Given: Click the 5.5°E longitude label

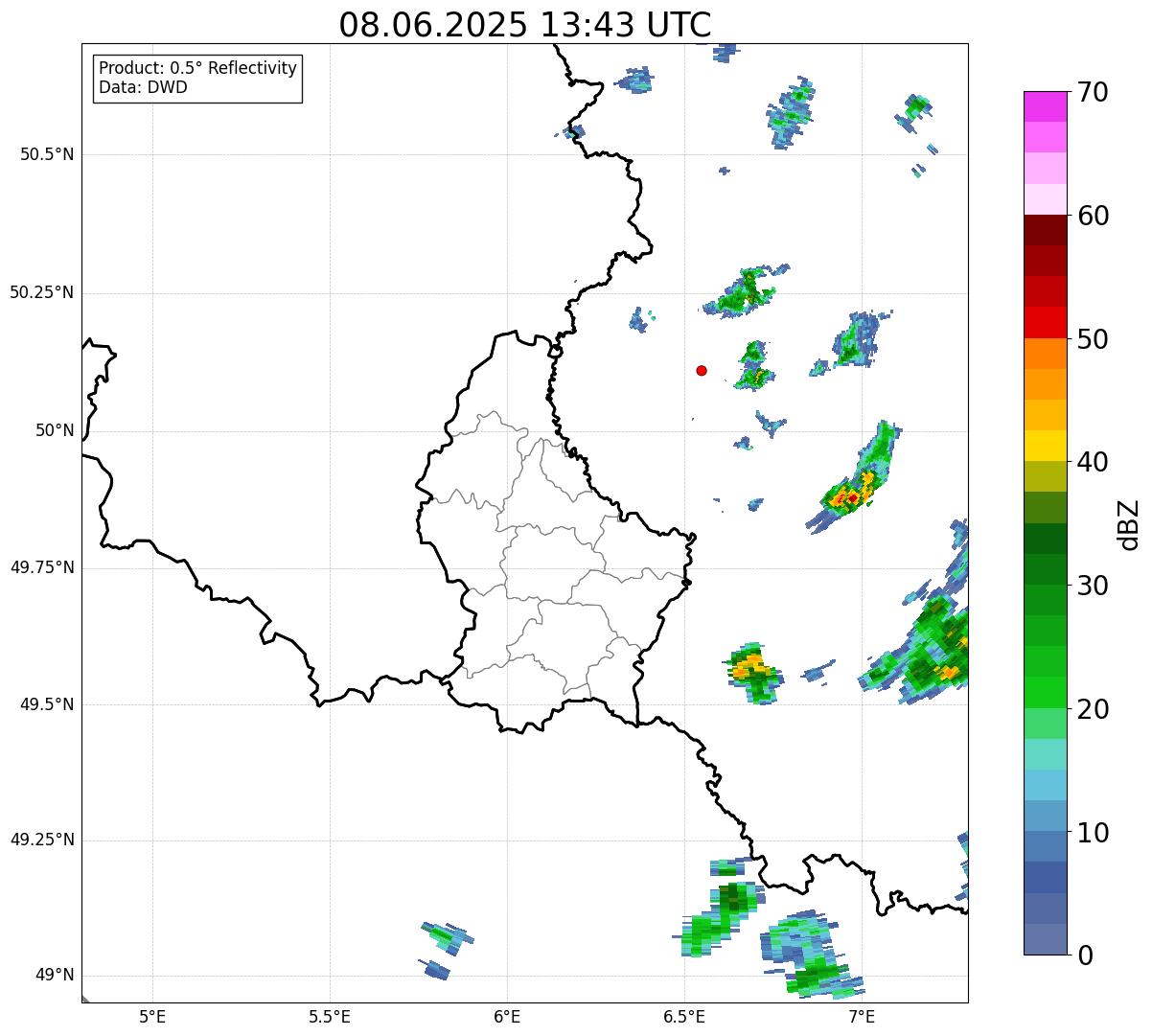Looking at the screenshot, I should coord(330,1016).
